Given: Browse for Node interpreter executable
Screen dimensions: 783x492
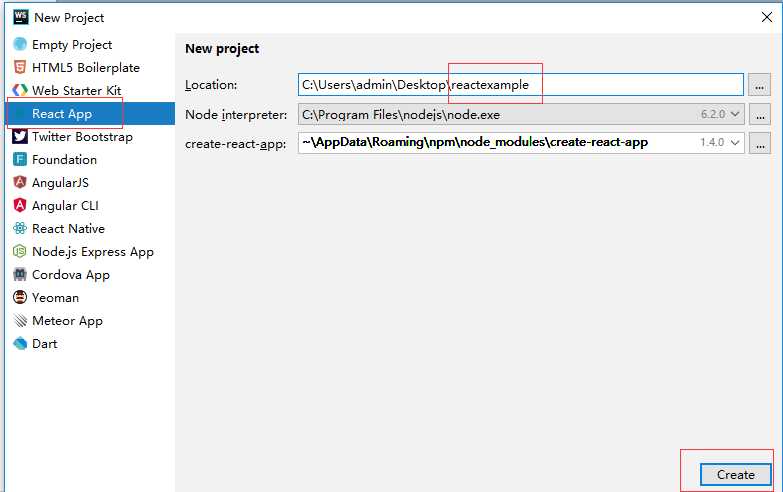Looking at the screenshot, I should click(x=759, y=114).
